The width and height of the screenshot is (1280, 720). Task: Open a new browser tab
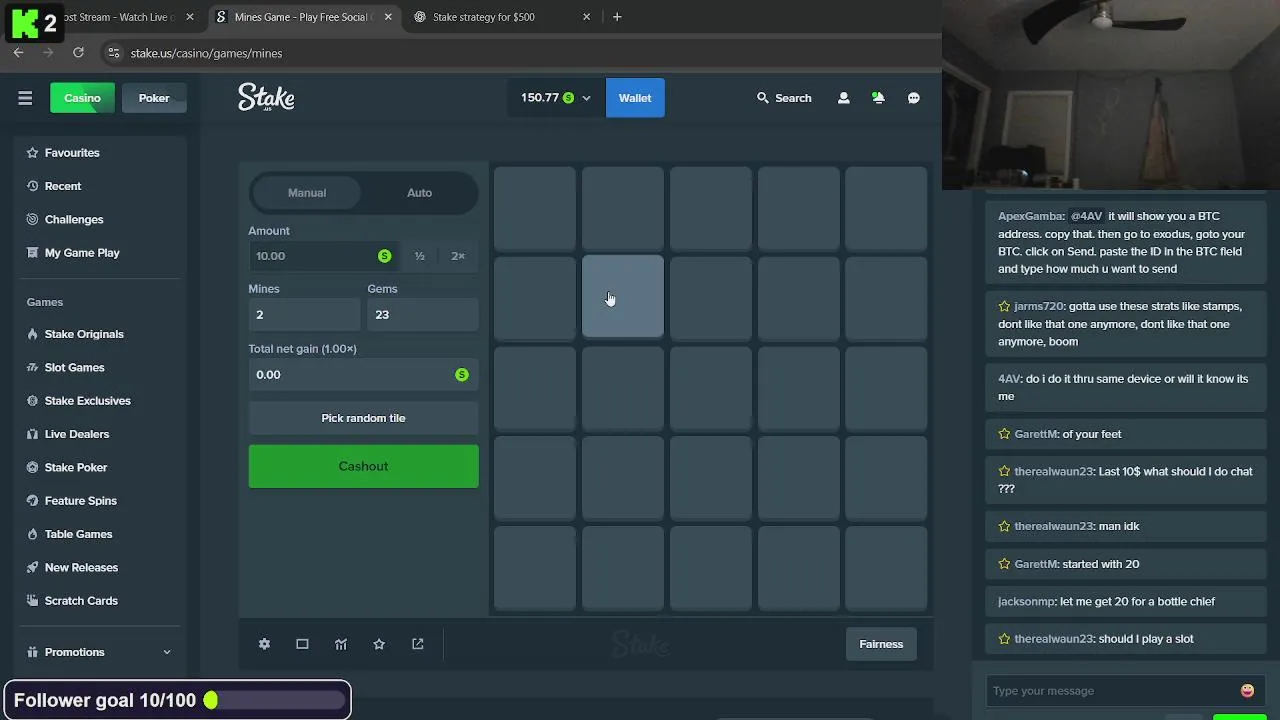point(617,17)
